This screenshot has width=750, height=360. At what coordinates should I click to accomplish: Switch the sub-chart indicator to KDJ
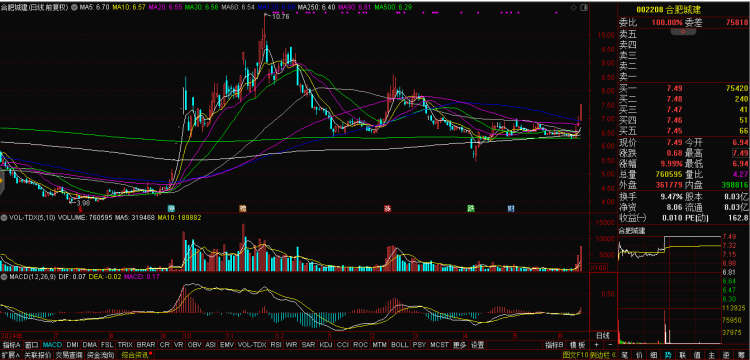[325, 345]
